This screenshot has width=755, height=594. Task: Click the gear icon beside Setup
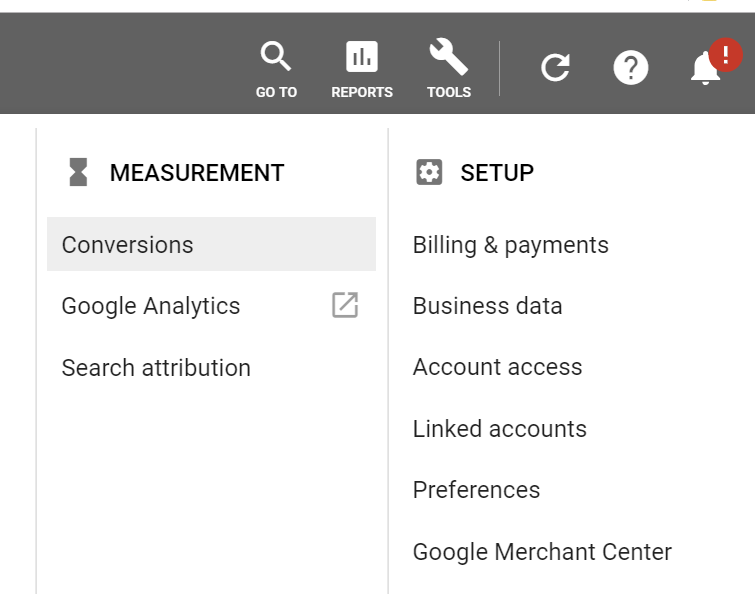click(x=429, y=173)
